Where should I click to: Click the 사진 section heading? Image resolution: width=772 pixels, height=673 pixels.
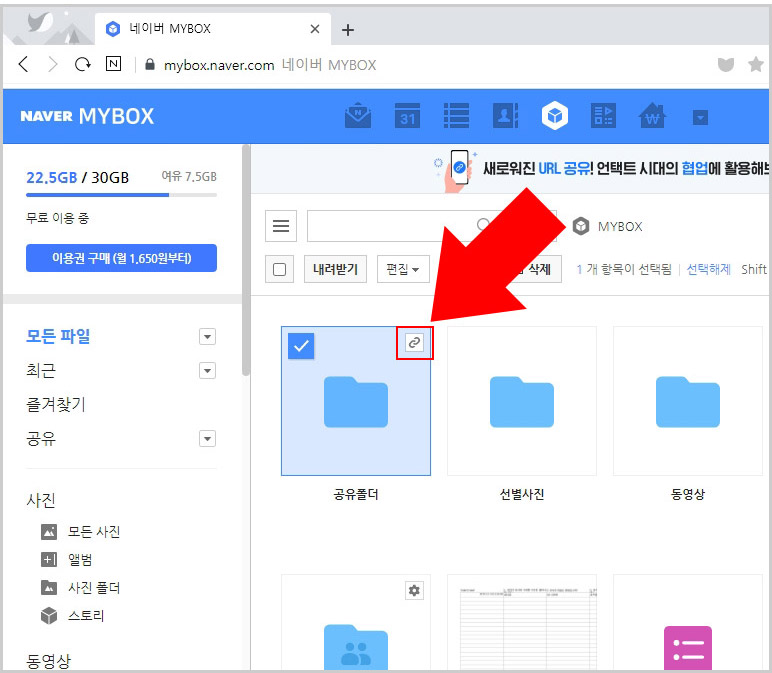pos(41,500)
